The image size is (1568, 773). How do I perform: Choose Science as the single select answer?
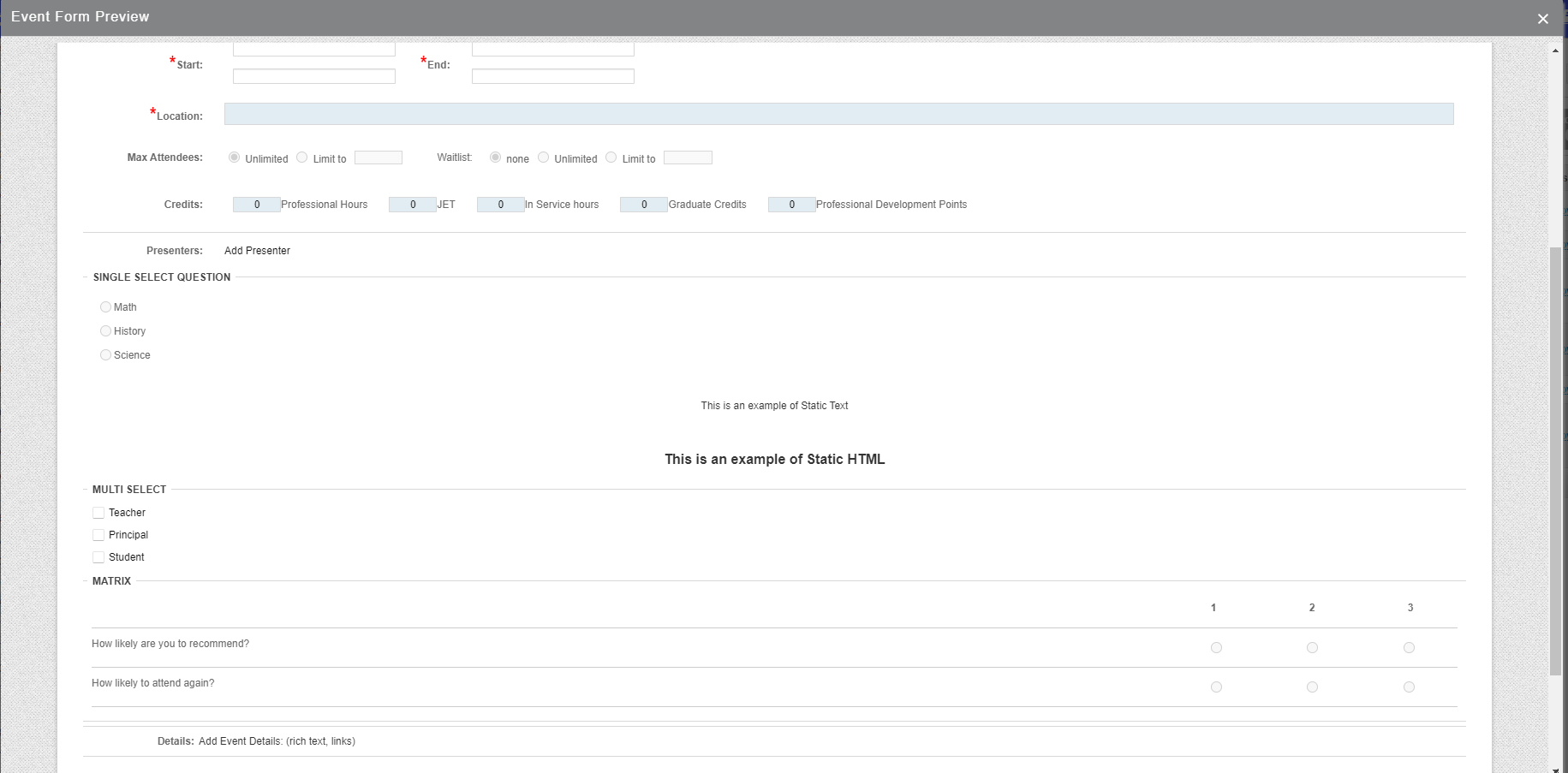[x=105, y=354]
